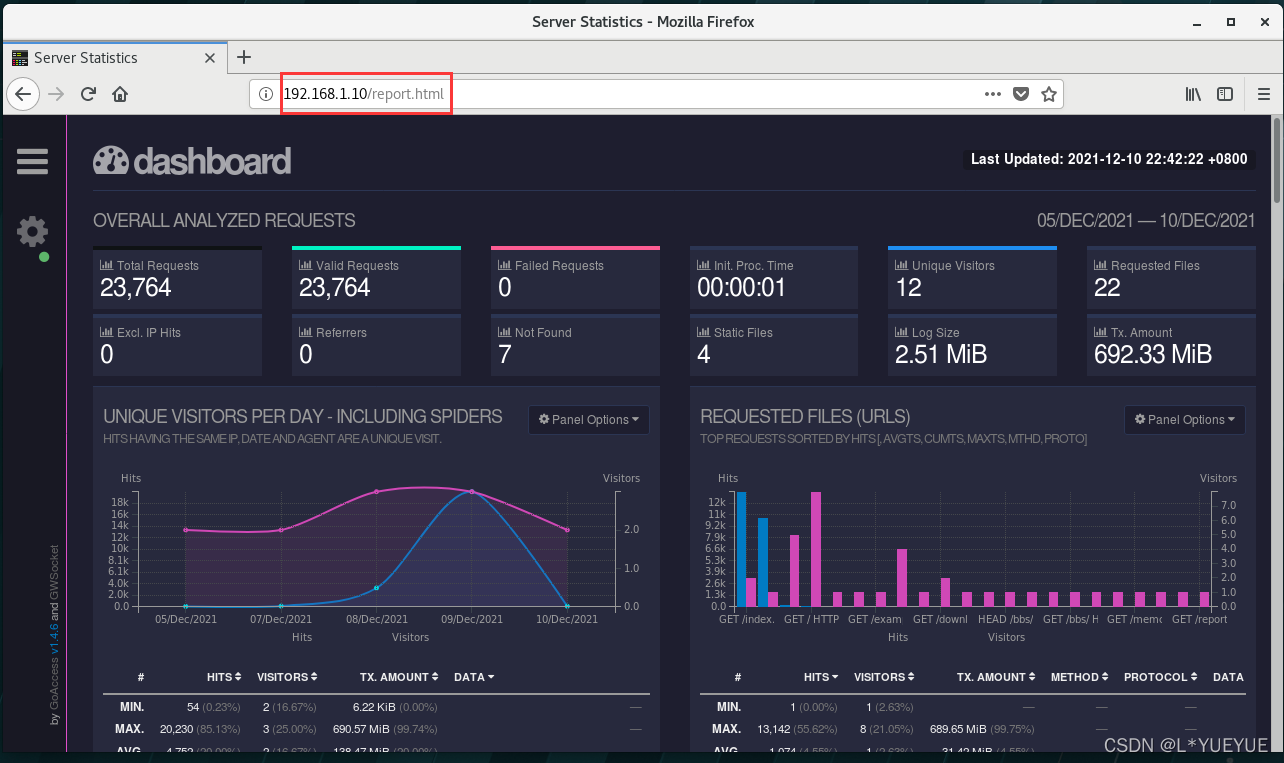
Task: Open the settings gear in the sidebar
Action: [x=32, y=231]
